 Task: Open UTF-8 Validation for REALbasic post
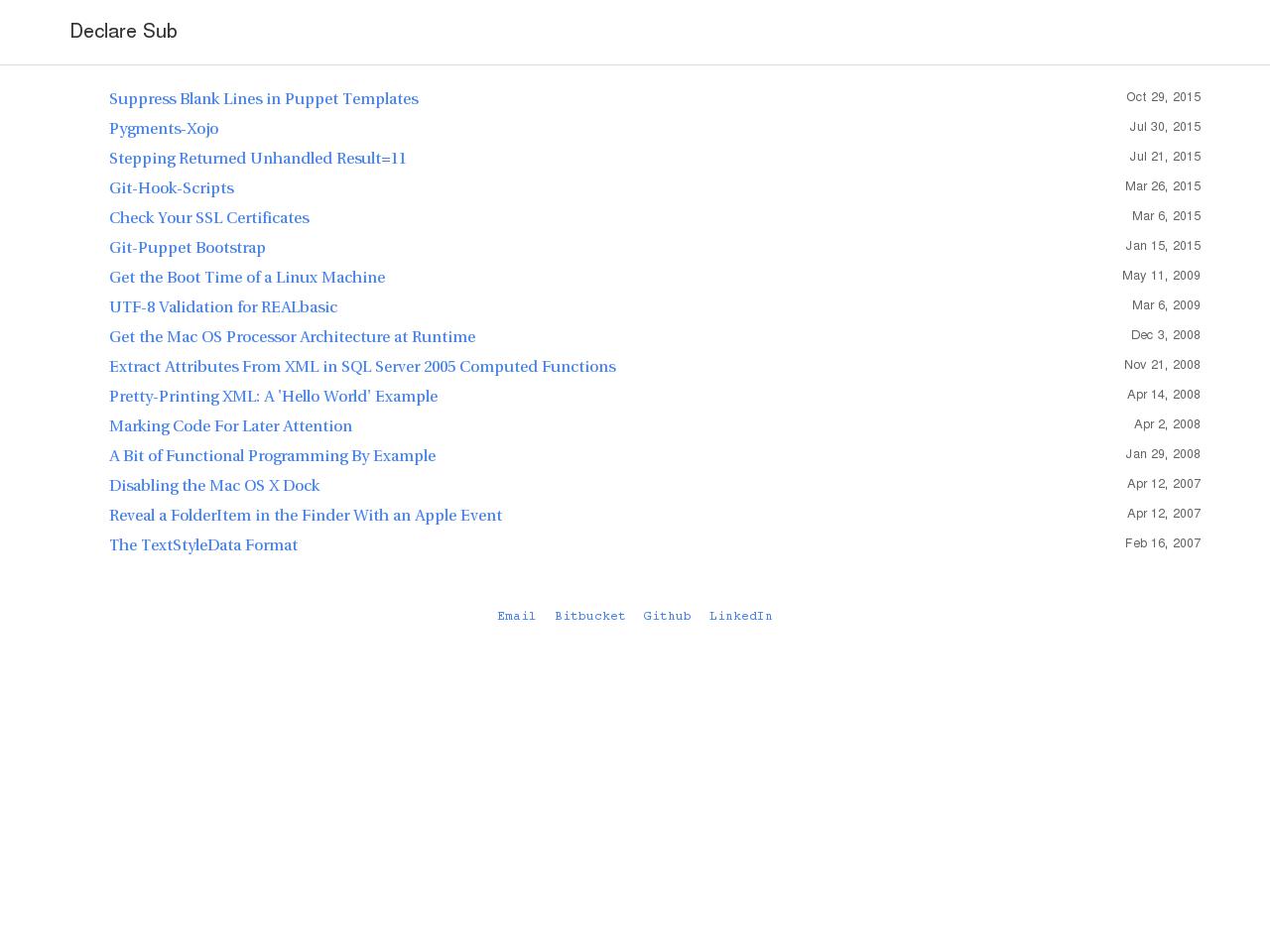pos(223,307)
